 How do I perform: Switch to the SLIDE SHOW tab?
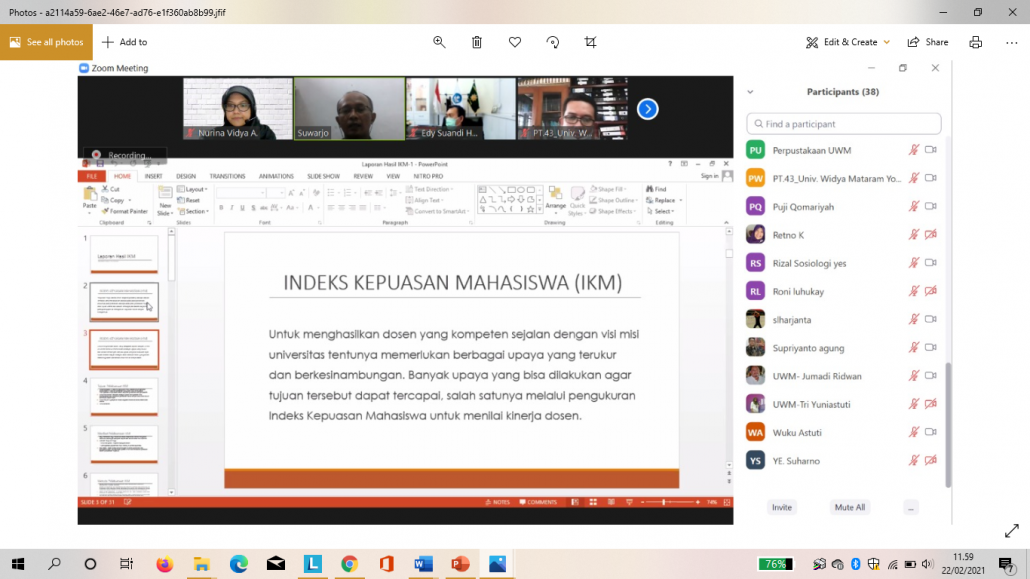pyautogui.click(x=323, y=176)
